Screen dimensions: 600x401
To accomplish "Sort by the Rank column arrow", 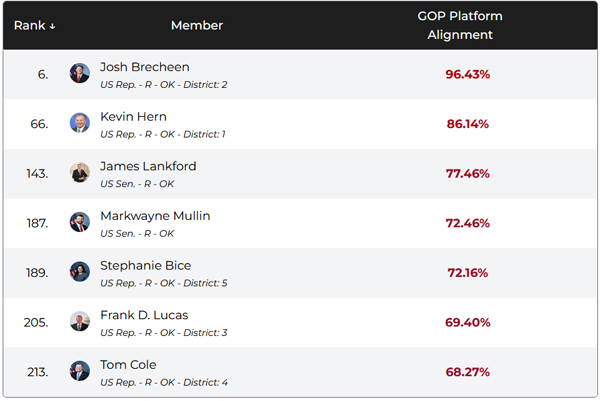I will pos(52,26).
